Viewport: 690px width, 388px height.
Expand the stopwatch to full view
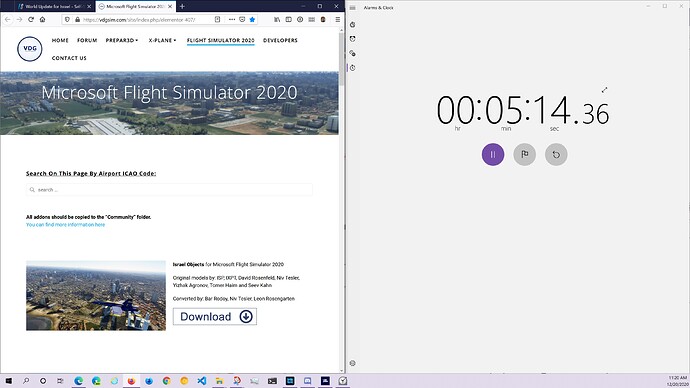tap(605, 90)
